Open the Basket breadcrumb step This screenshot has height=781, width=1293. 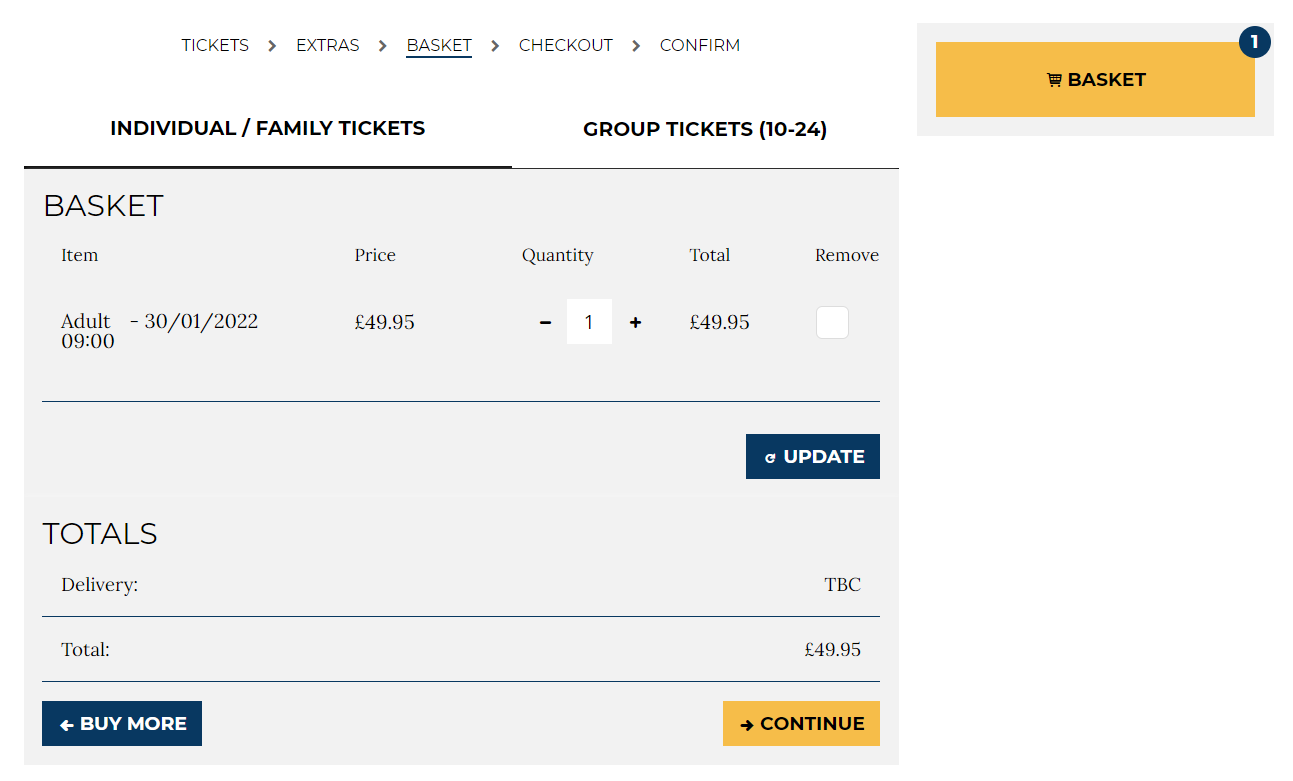pos(438,45)
